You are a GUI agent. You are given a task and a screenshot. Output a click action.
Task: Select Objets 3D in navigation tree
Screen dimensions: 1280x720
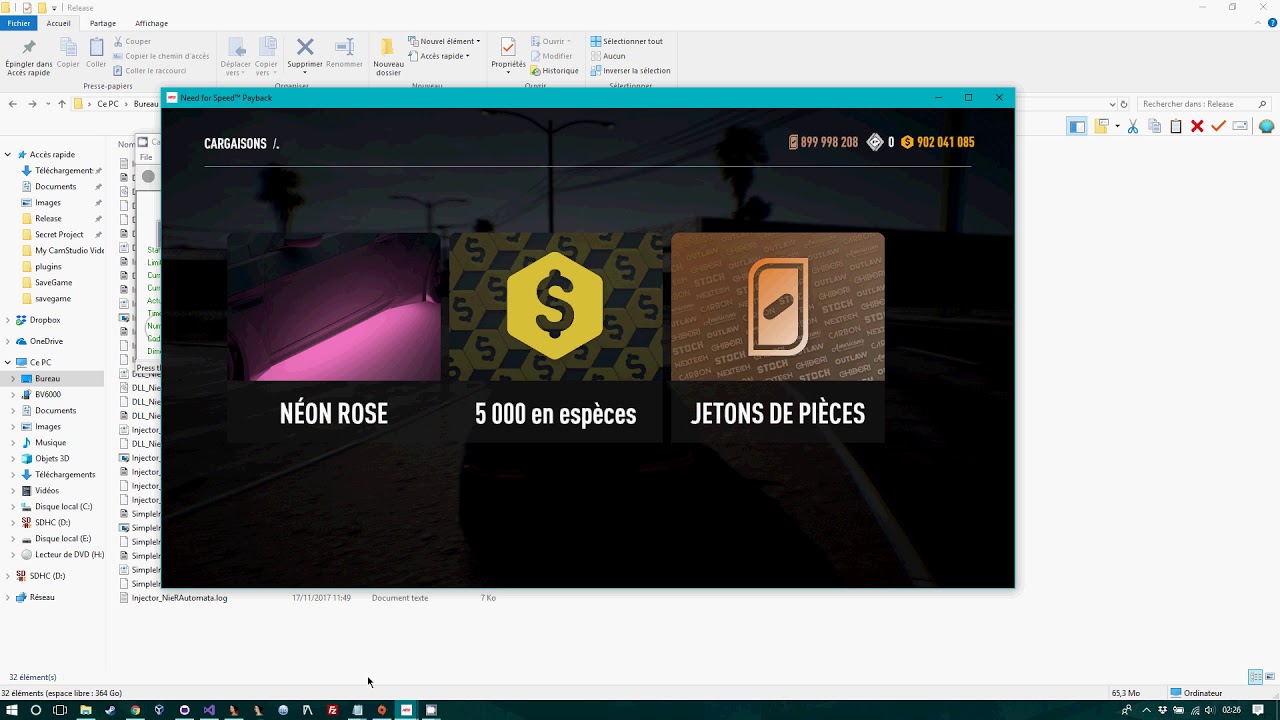[52, 459]
